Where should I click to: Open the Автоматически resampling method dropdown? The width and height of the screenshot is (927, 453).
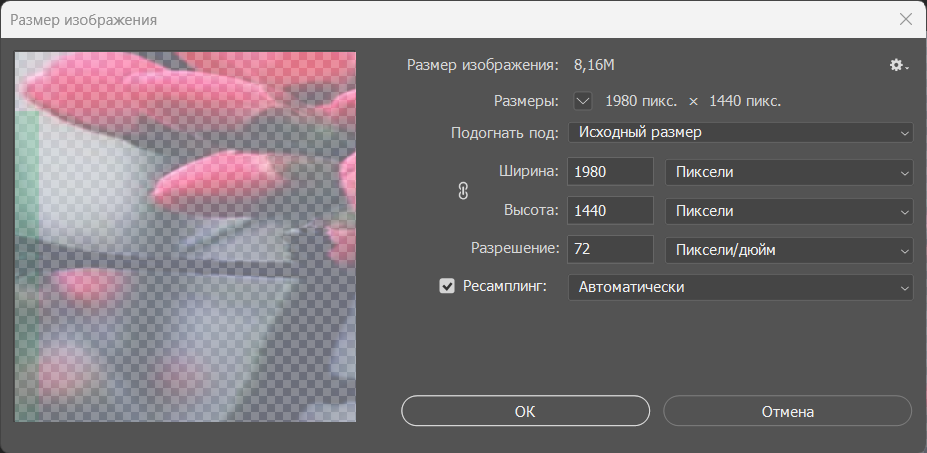pyautogui.click(x=740, y=287)
